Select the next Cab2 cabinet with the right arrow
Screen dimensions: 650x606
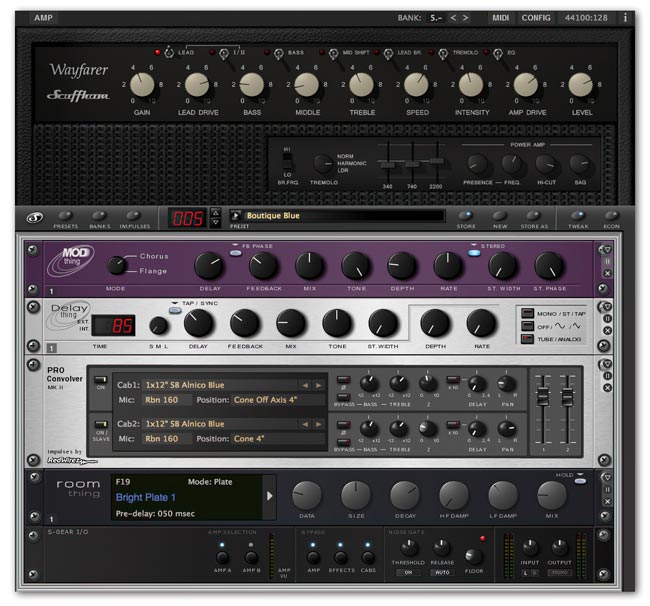[x=318, y=424]
